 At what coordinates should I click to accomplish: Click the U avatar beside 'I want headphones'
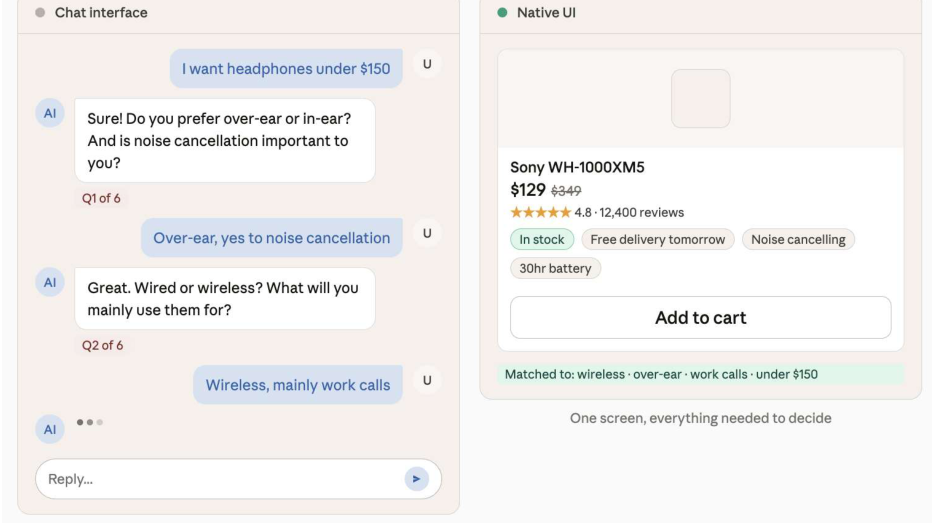427,64
